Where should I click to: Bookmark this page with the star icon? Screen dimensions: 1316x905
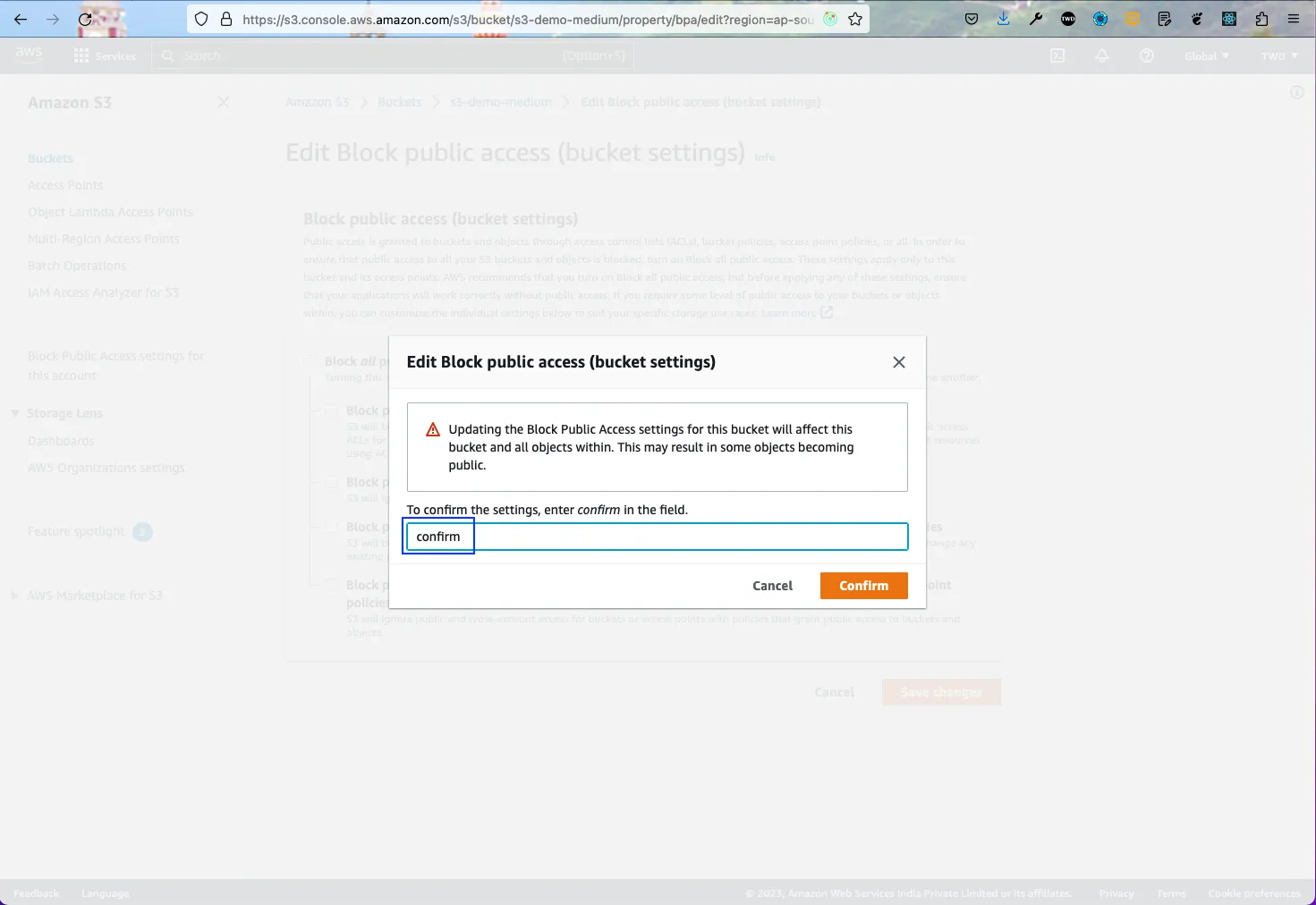(x=855, y=19)
